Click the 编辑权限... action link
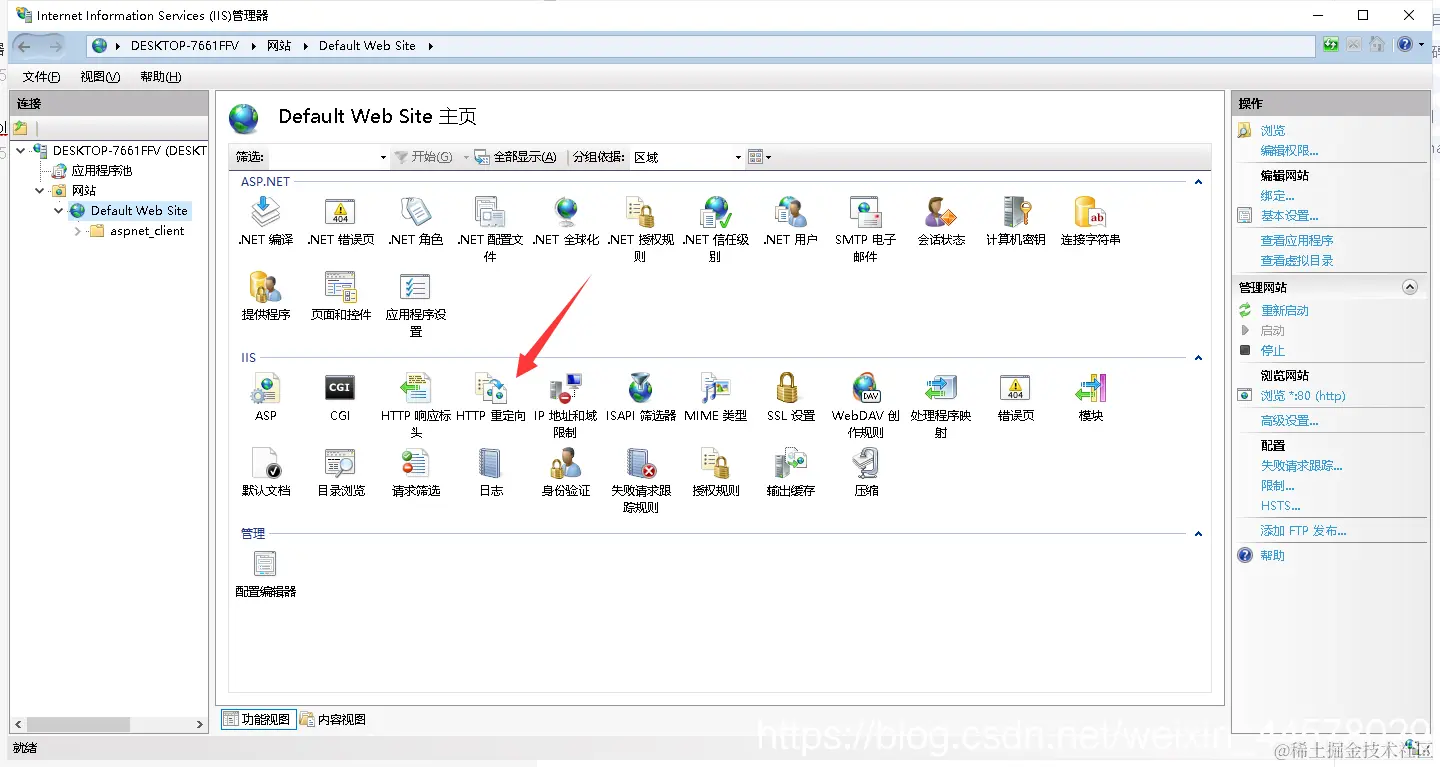Screen dimensions: 1440x767 pyautogui.click(x=1289, y=151)
